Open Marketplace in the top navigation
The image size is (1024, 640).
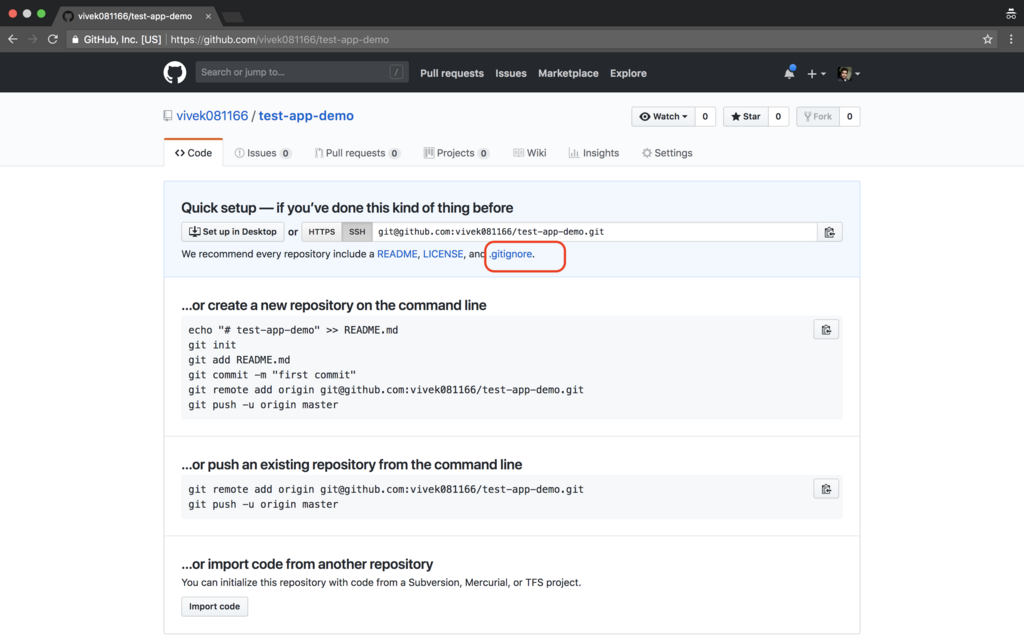tap(568, 73)
